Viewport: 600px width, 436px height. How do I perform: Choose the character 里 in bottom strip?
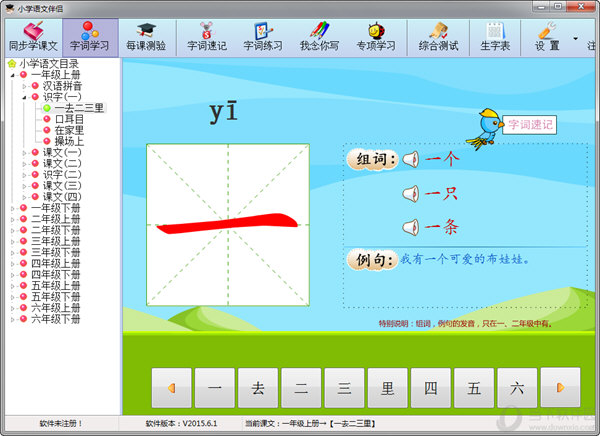(387, 387)
